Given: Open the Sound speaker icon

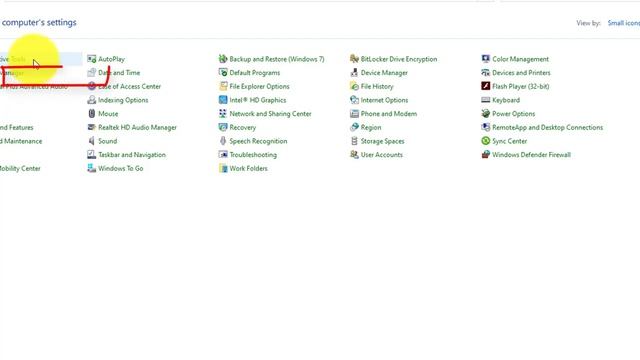Looking at the screenshot, I should pyautogui.click(x=91, y=141).
